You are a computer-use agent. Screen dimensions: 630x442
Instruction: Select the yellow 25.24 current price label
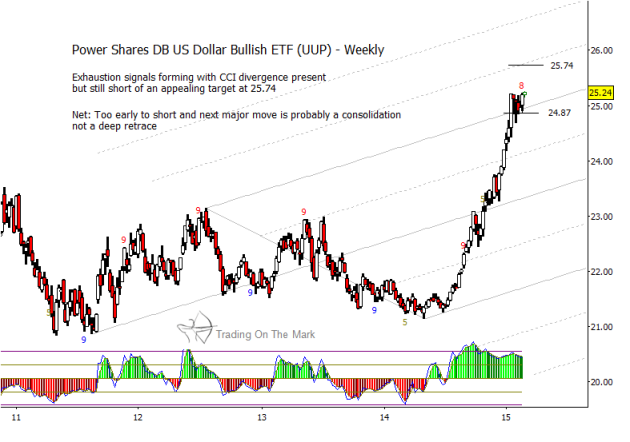600,93
